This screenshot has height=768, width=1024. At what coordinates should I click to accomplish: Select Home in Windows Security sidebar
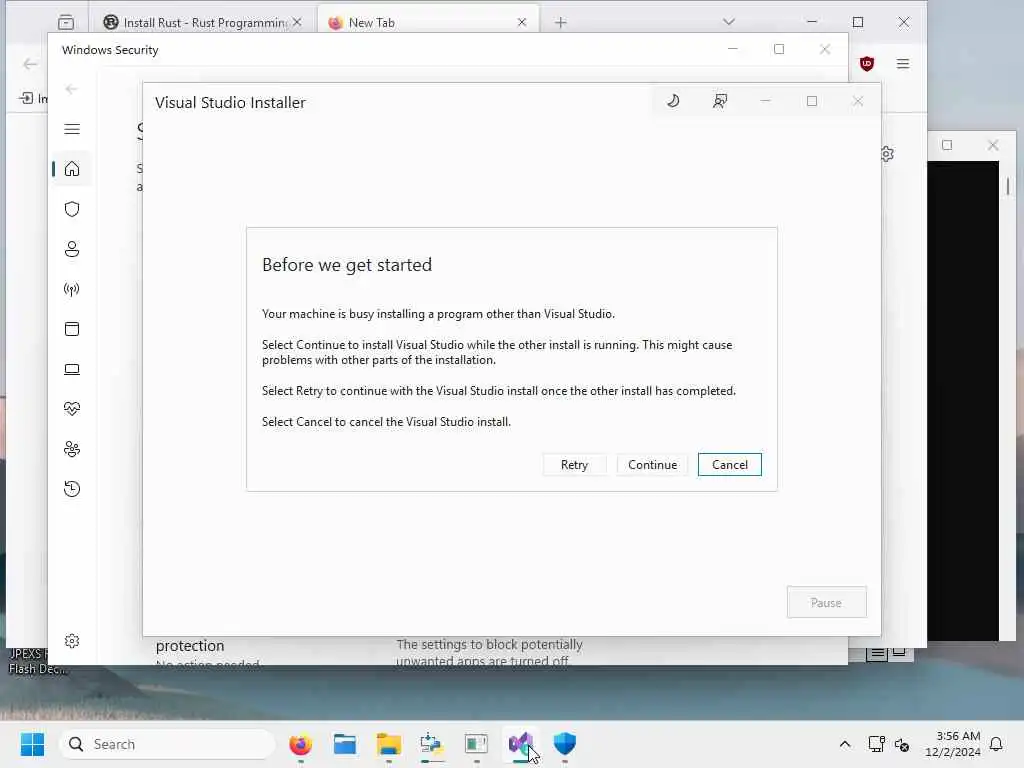tap(72, 169)
